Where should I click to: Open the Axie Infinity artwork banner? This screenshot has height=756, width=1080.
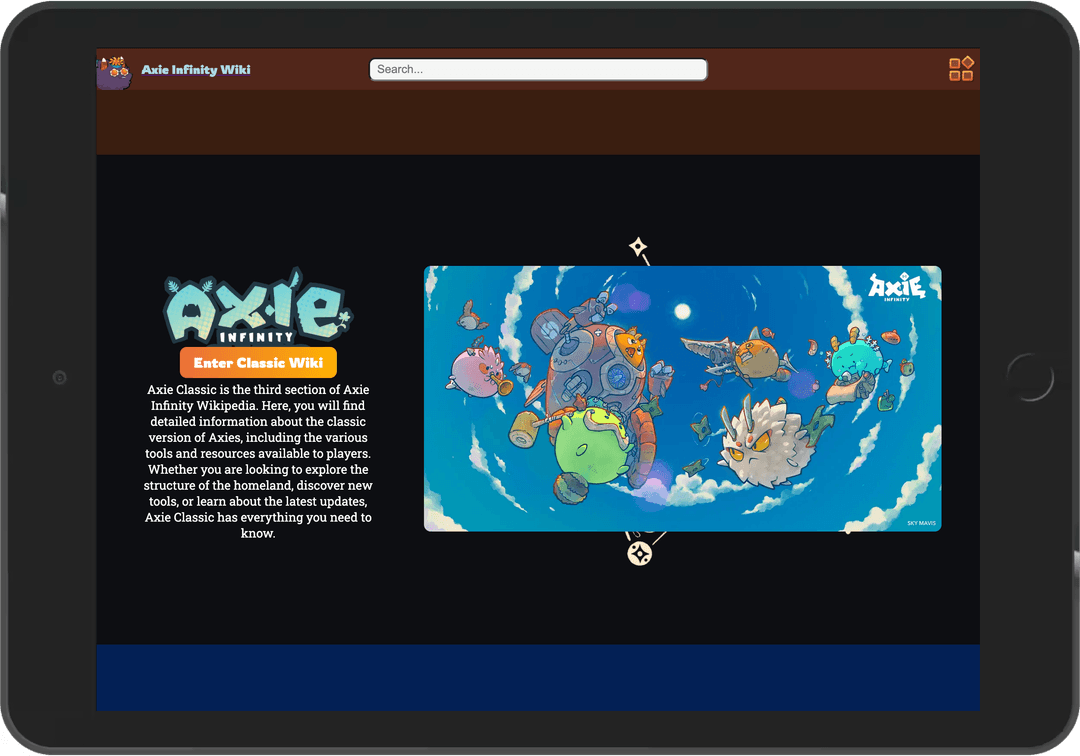click(683, 399)
